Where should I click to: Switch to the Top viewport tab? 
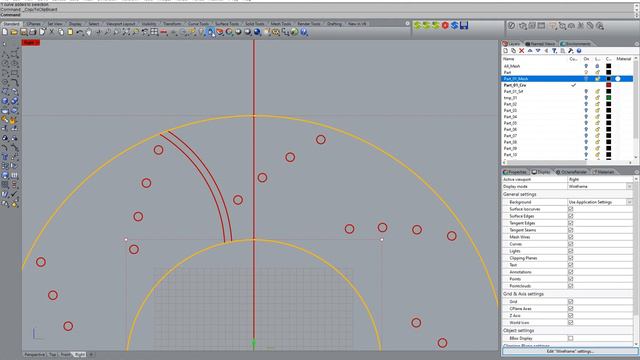pyautogui.click(x=52, y=355)
